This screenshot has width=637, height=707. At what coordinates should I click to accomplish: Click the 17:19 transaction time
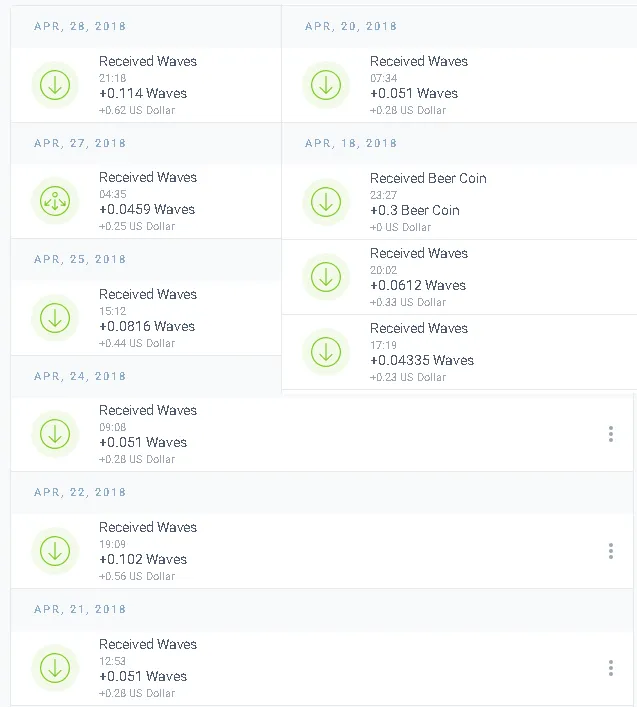(x=384, y=345)
